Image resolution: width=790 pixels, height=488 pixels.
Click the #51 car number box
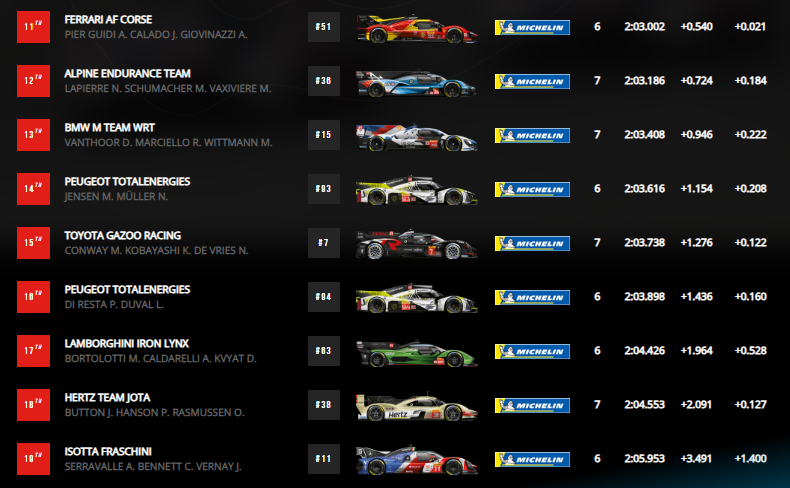click(323, 27)
